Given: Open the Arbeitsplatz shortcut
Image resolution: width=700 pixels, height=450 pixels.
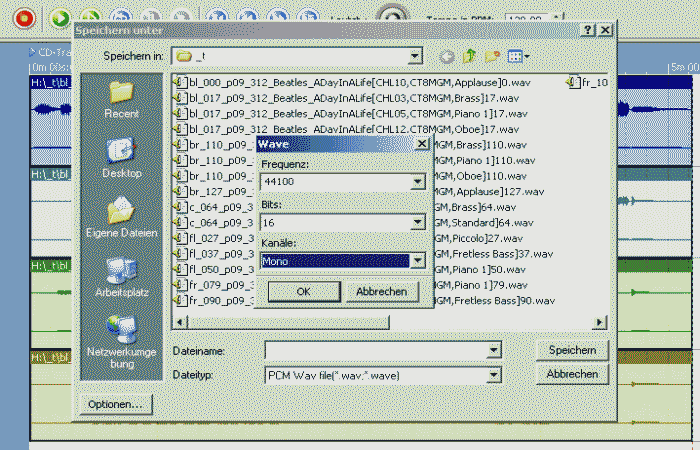Looking at the screenshot, I should (x=121, y=278).
